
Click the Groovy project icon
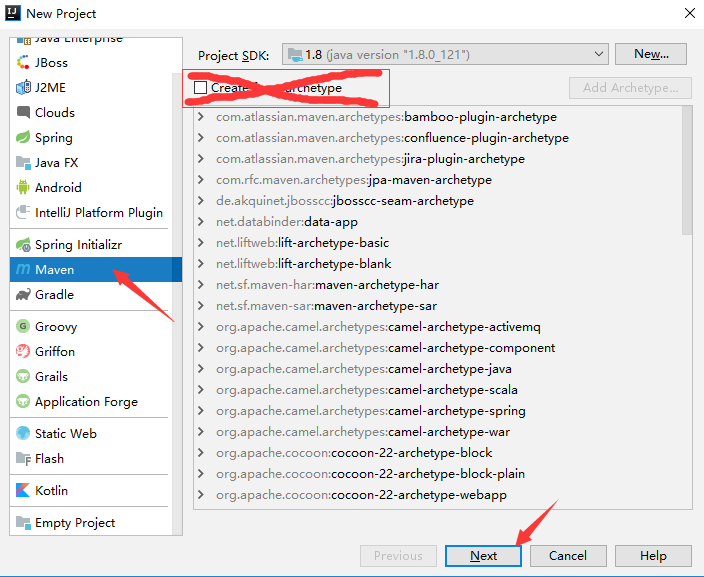coord(23,326)
